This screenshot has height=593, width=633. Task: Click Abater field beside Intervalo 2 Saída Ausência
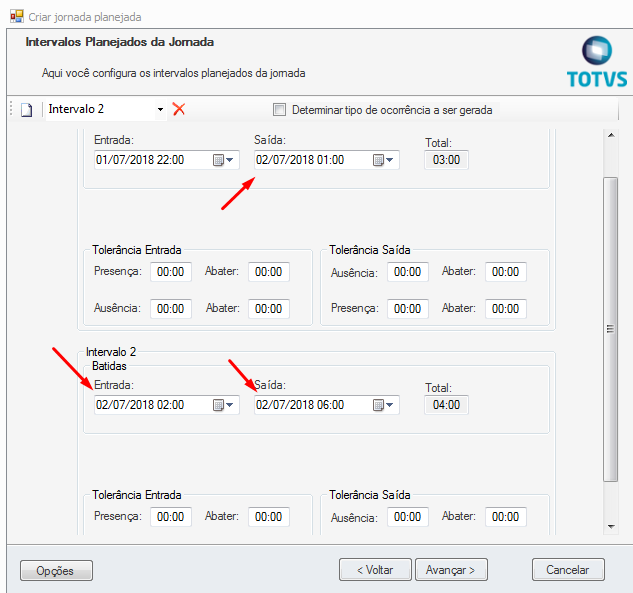pos(506,517)
